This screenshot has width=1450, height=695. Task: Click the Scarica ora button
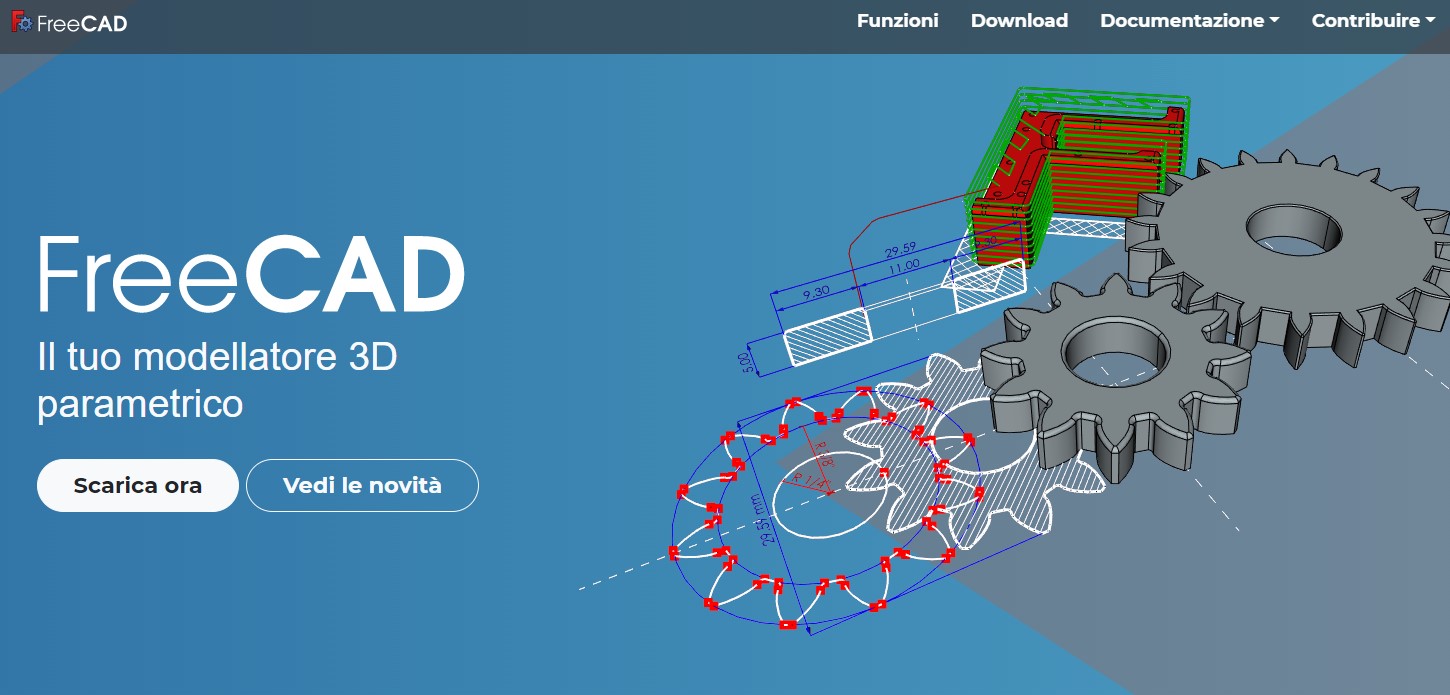pos(137,485)
